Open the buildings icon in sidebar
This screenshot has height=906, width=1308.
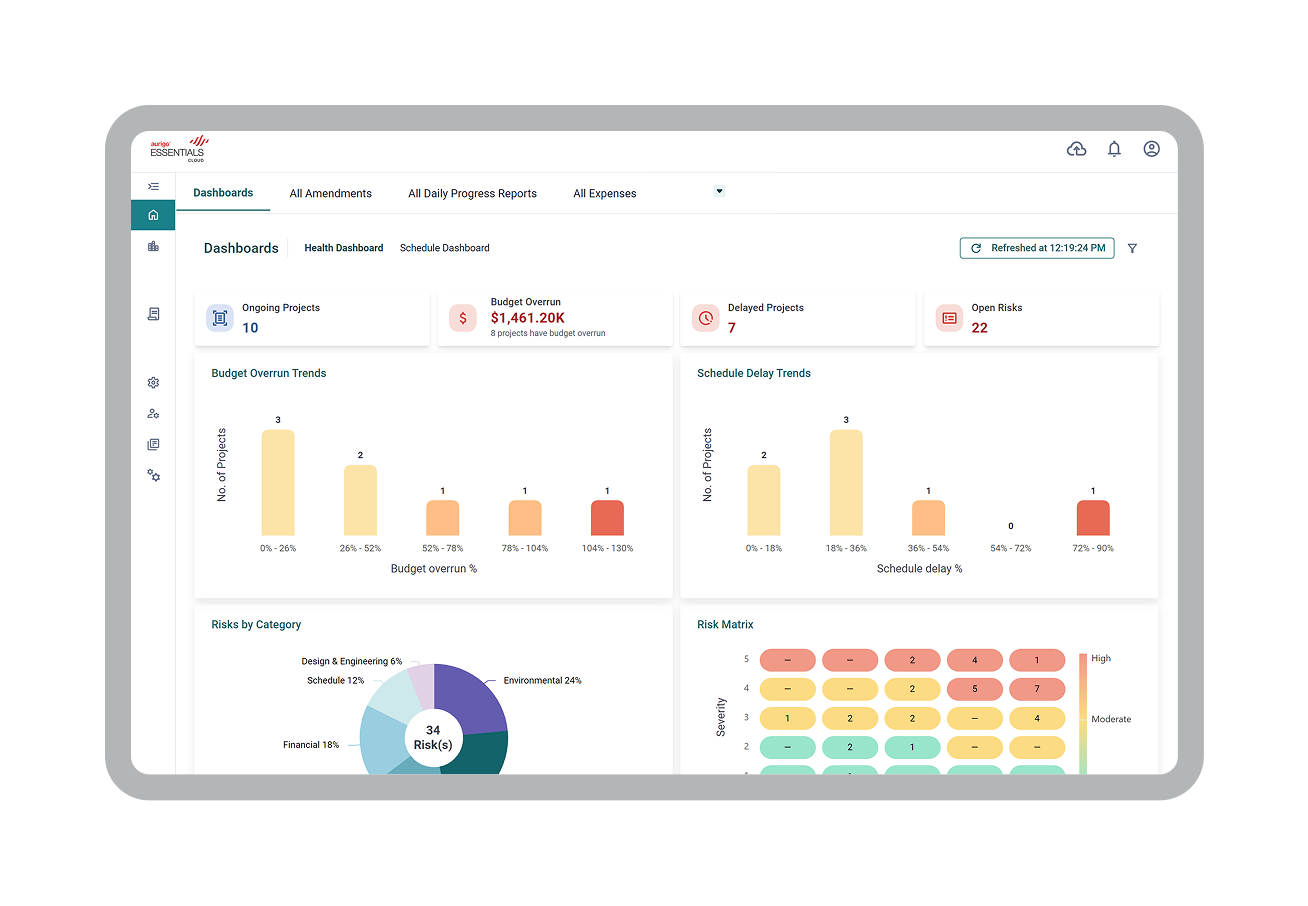(x=153, y=246)
